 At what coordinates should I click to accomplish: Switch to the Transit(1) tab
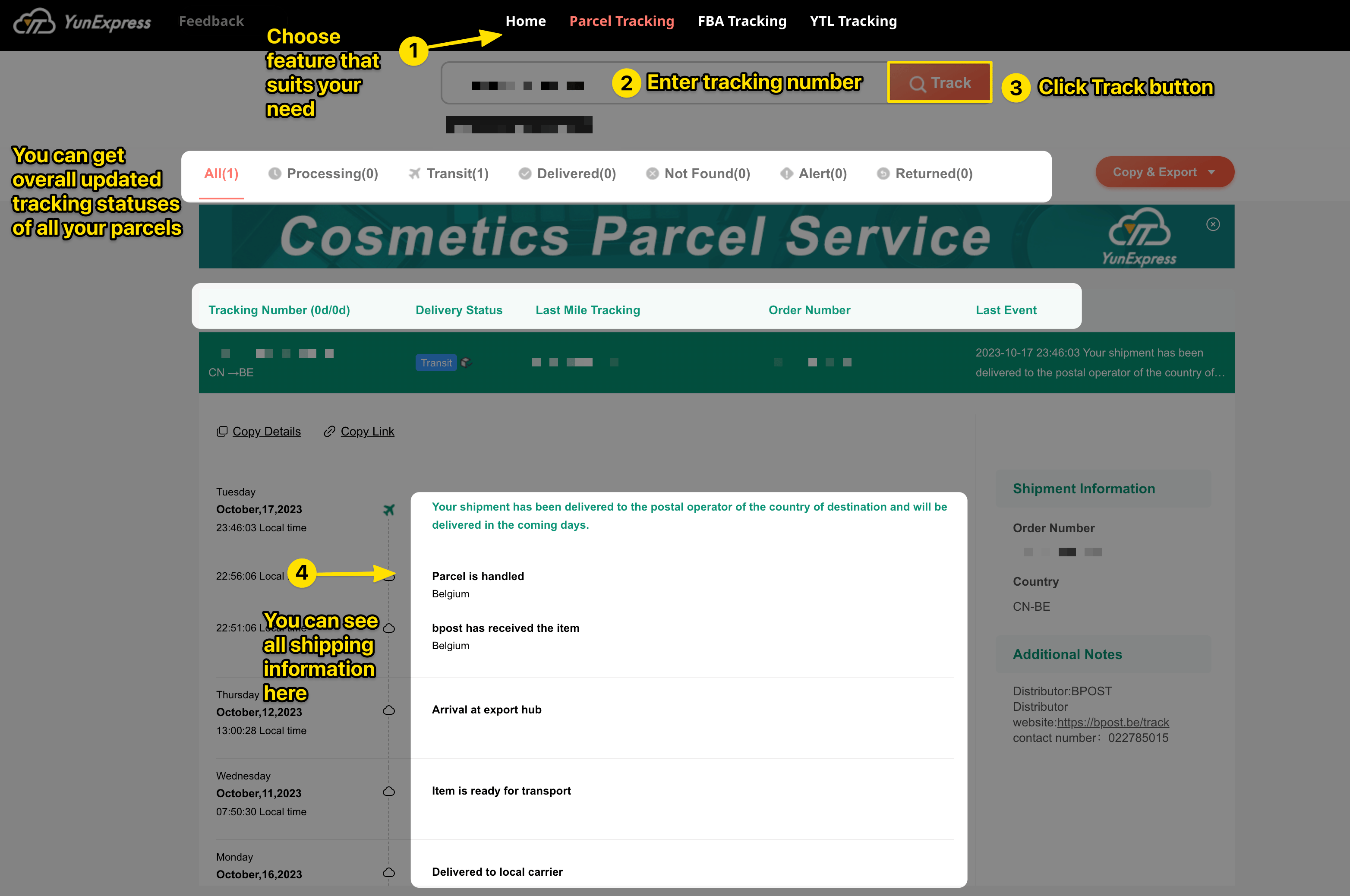pyautogui.click(x=449, y=174)
